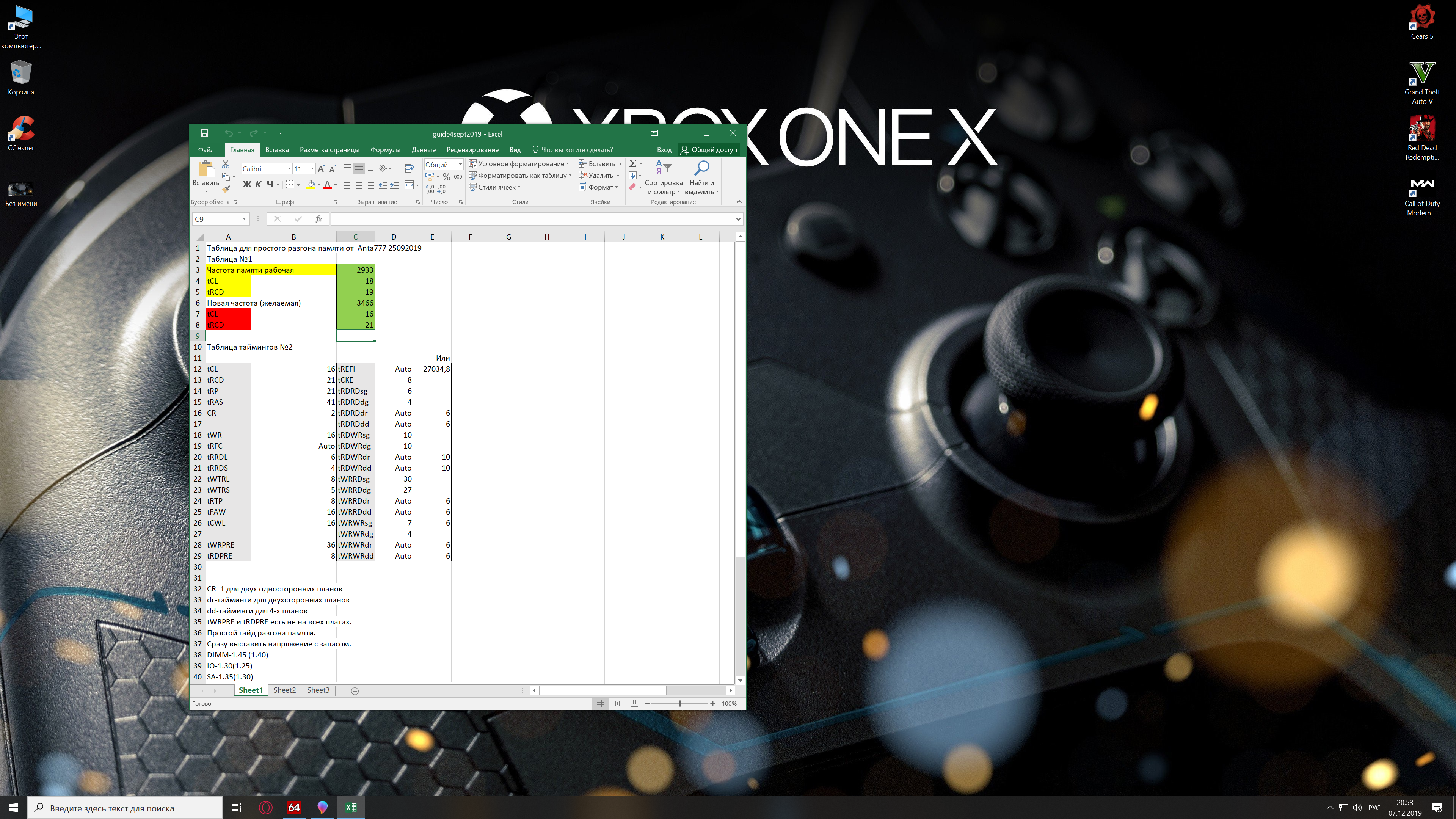Click the Save icon in title bar

click(x=204, y=133)
